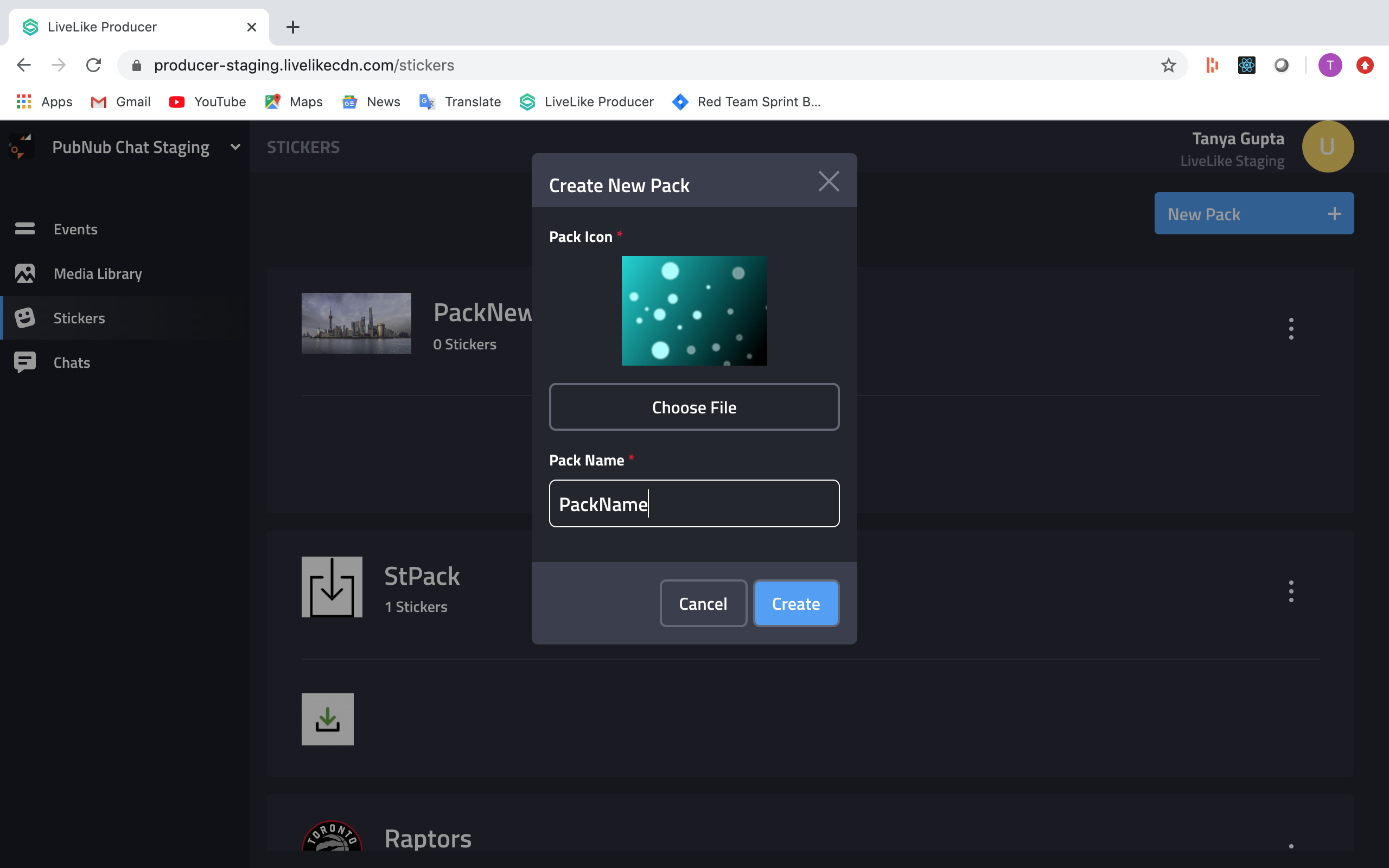Click the Pack Name input field
The image size is (1389, 868).
point(694,503)
